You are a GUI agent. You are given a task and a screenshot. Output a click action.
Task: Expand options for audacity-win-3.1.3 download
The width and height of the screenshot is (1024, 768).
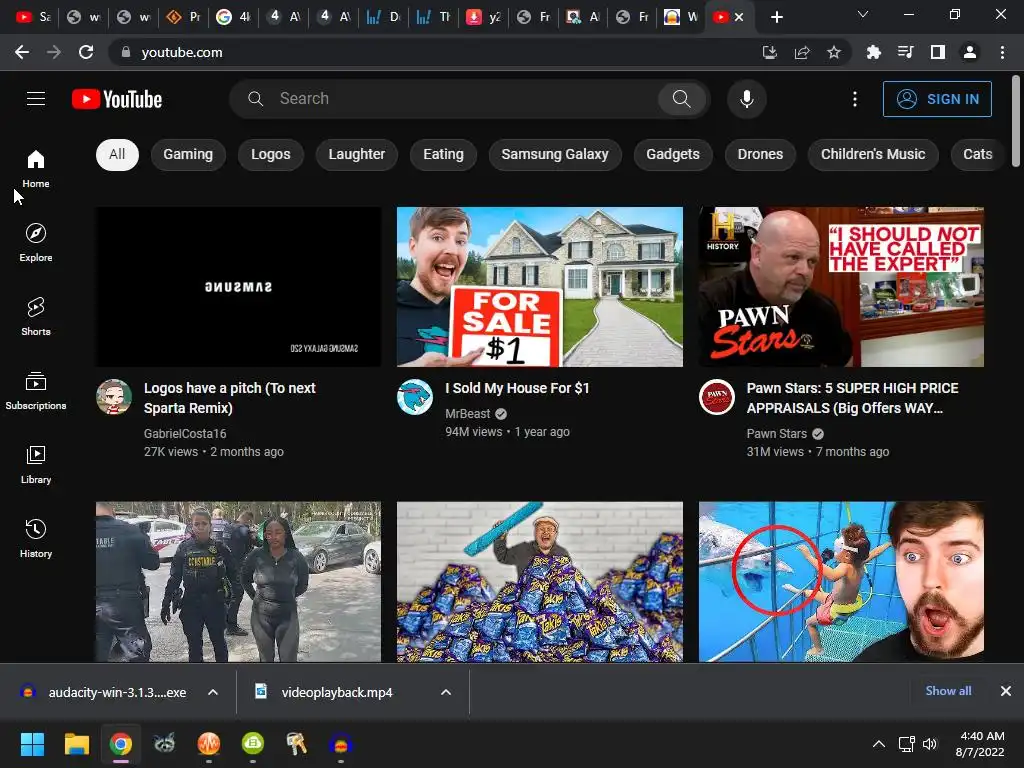[x=213, y=692]
